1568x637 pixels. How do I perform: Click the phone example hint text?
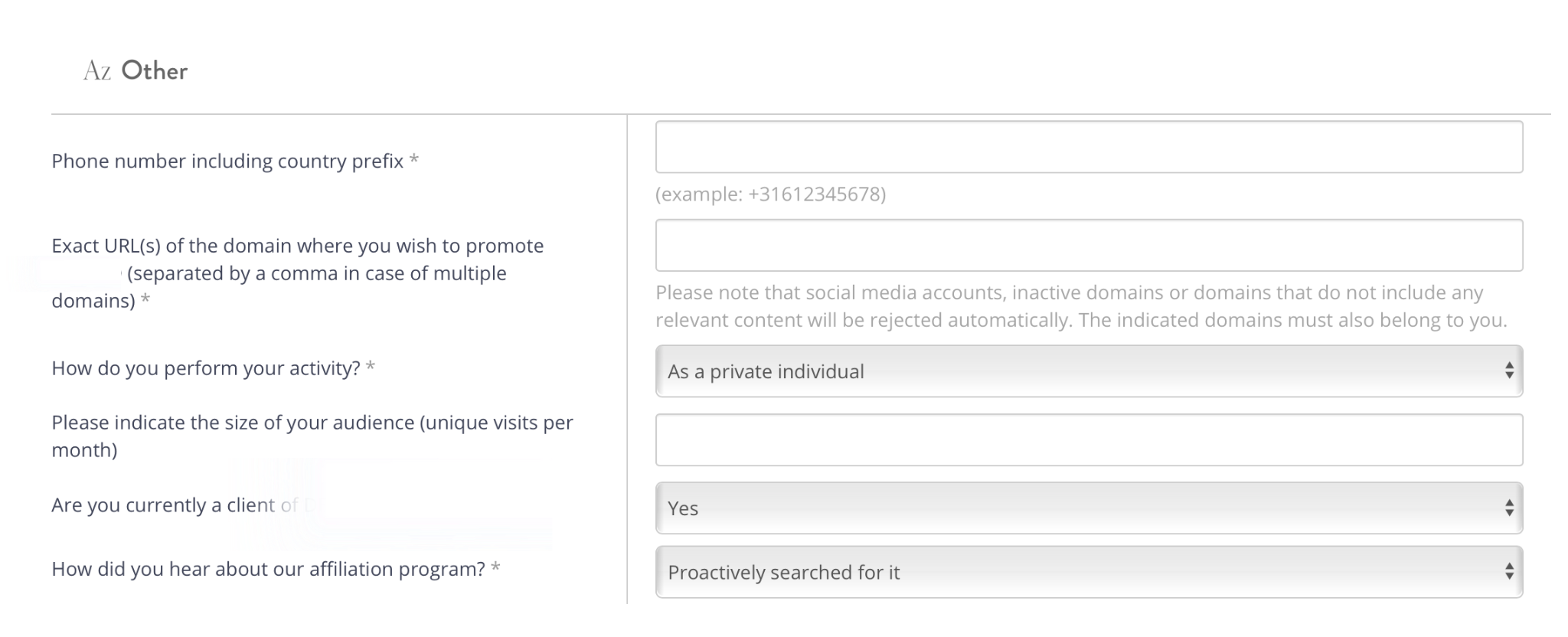pos(770,194)
